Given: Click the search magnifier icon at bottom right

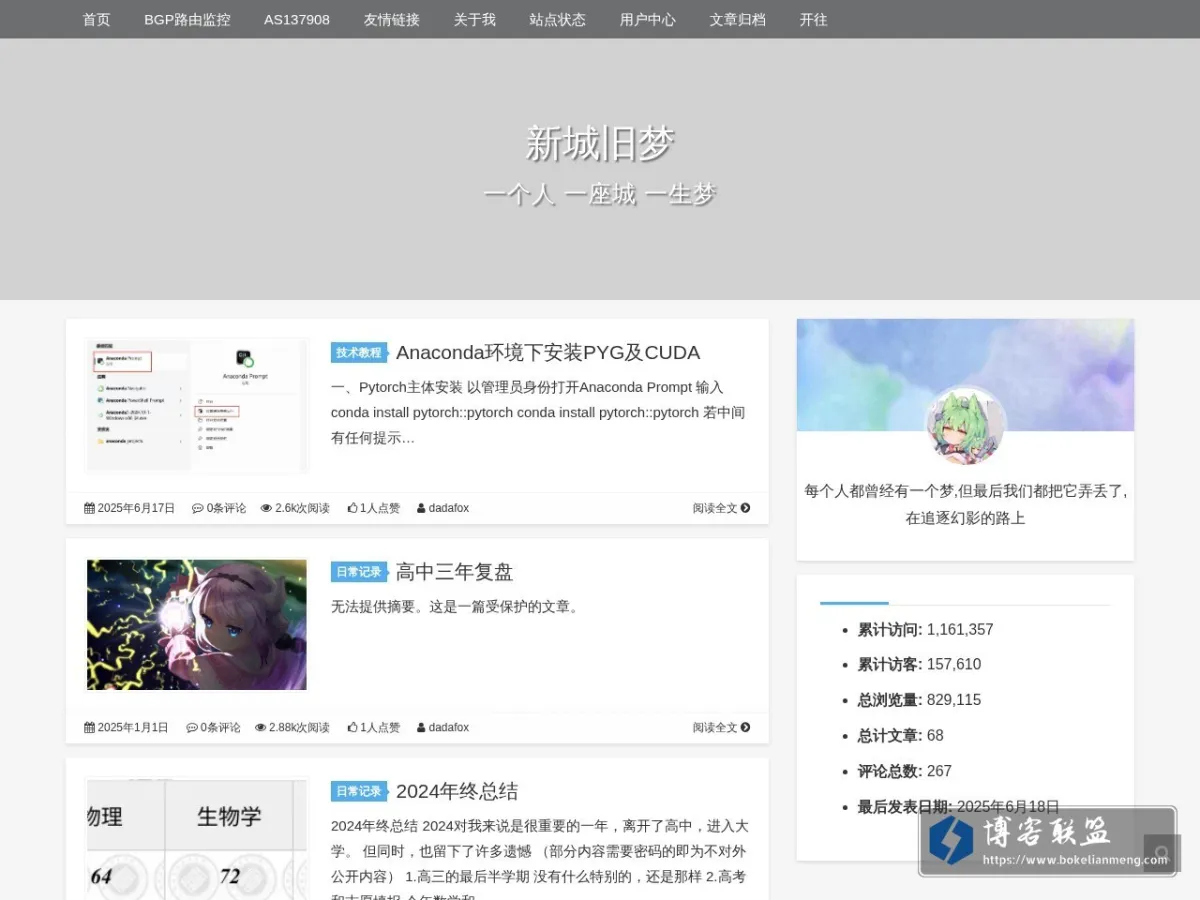Looking at the screenshot, I should [1161, 855].
